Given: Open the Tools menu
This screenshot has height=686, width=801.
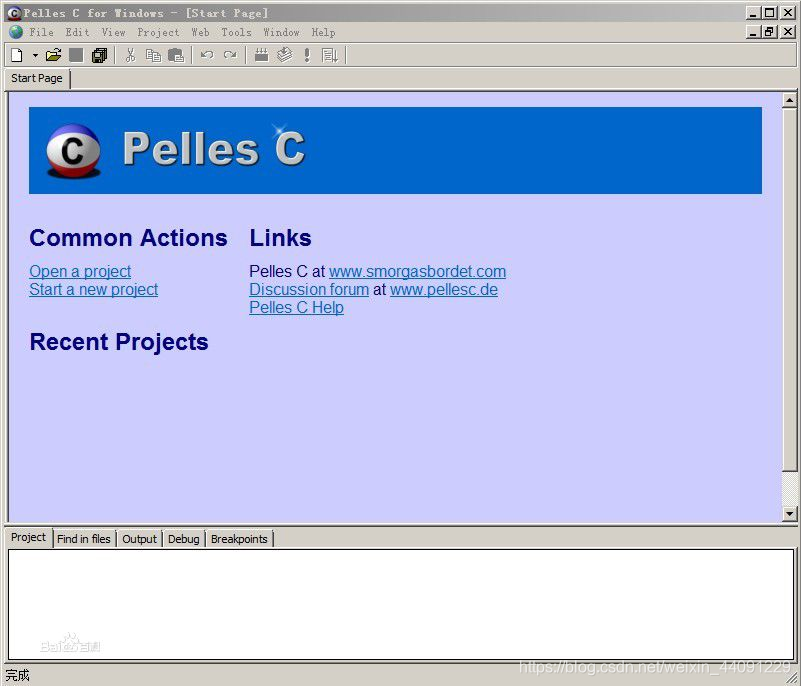Looking at the screenshot, I should [237, 32].
